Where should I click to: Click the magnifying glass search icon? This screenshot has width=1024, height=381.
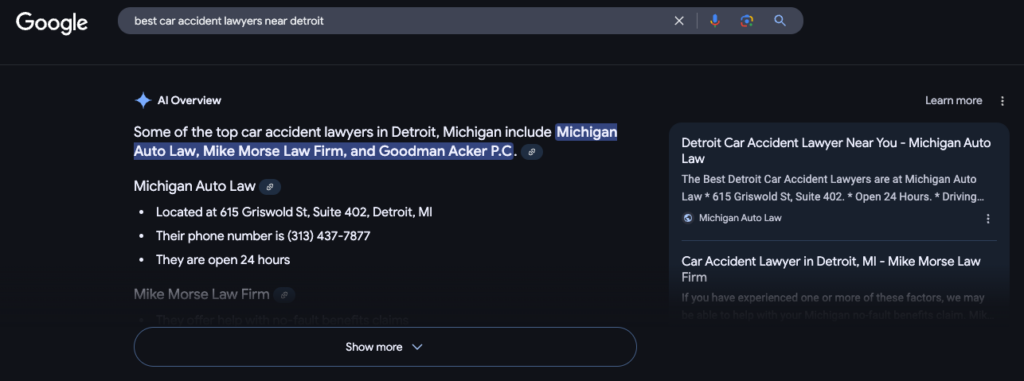(780, 21)
